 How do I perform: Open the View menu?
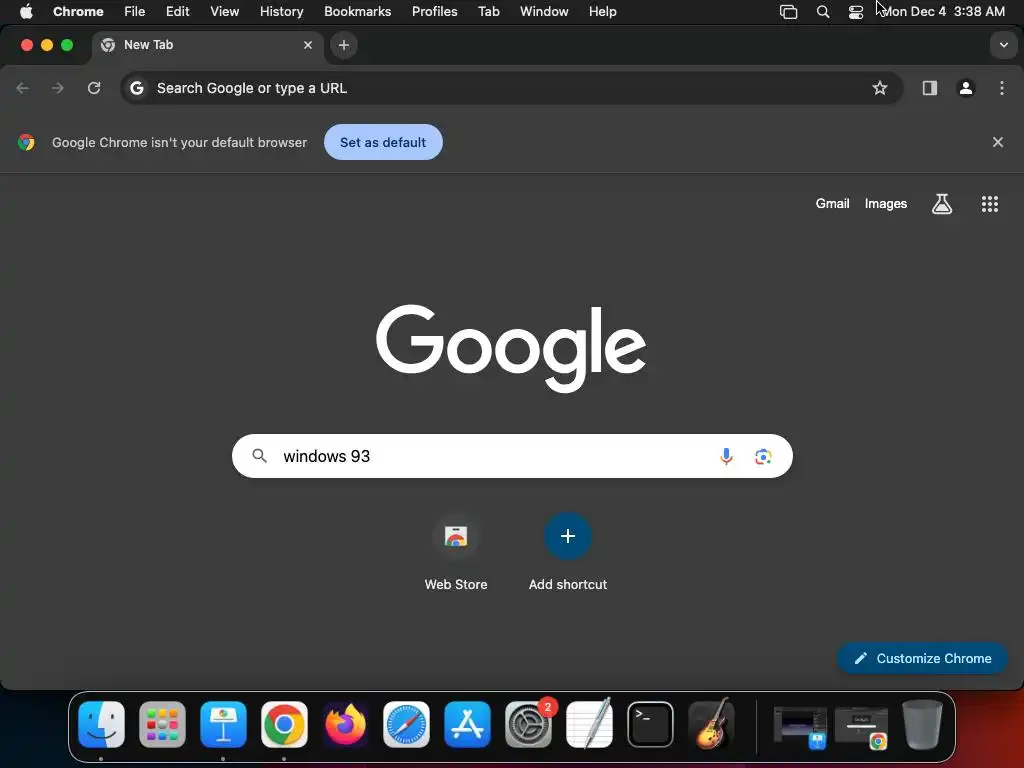click(225, 11)
